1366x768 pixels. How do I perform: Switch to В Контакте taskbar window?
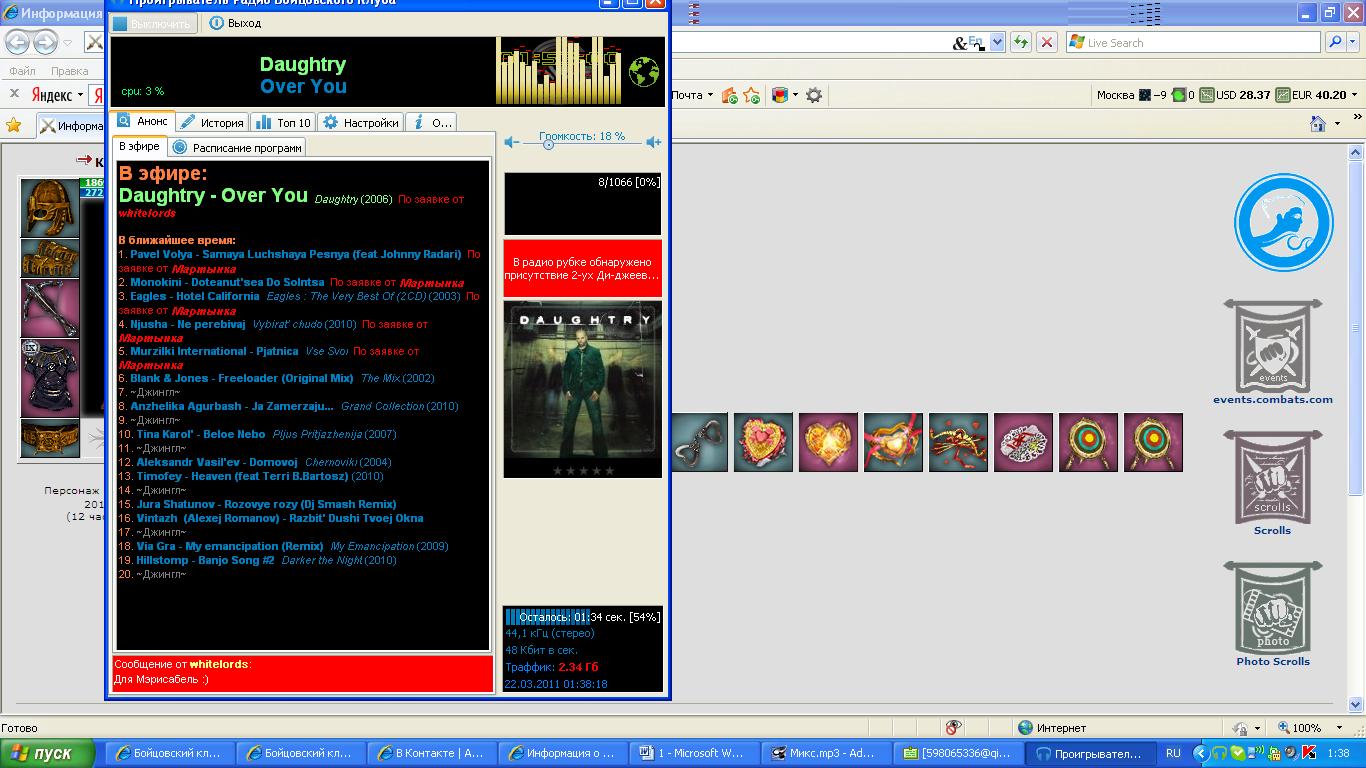[432, 753]
